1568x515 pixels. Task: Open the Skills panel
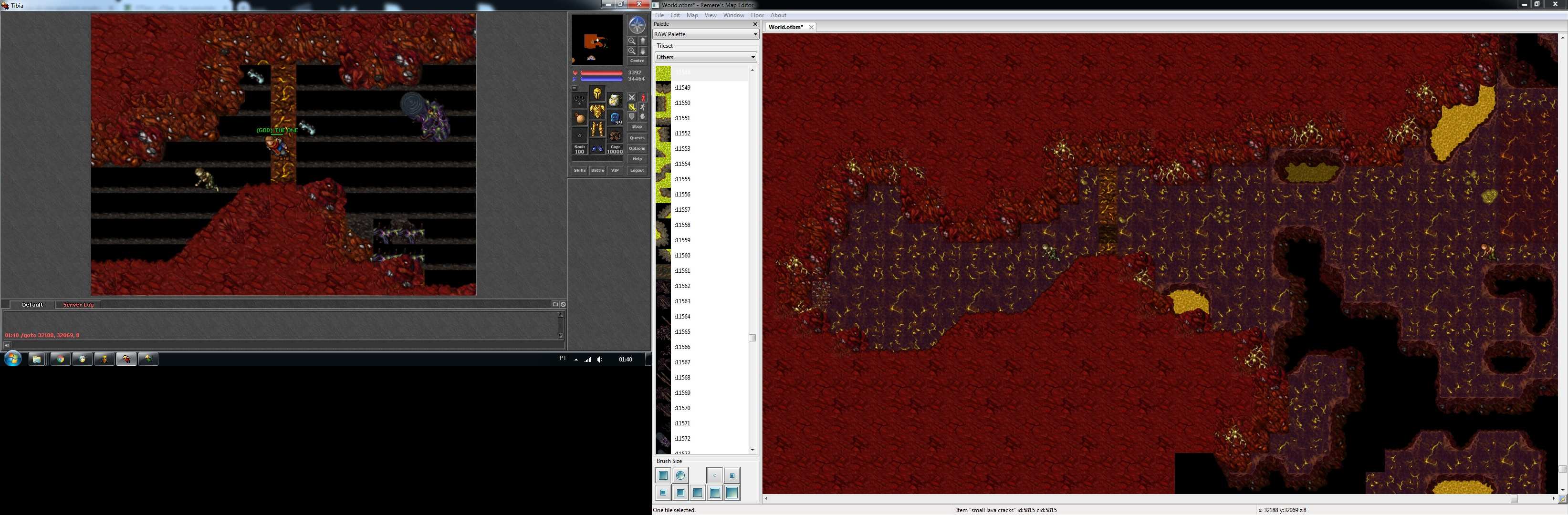[580, 171]
